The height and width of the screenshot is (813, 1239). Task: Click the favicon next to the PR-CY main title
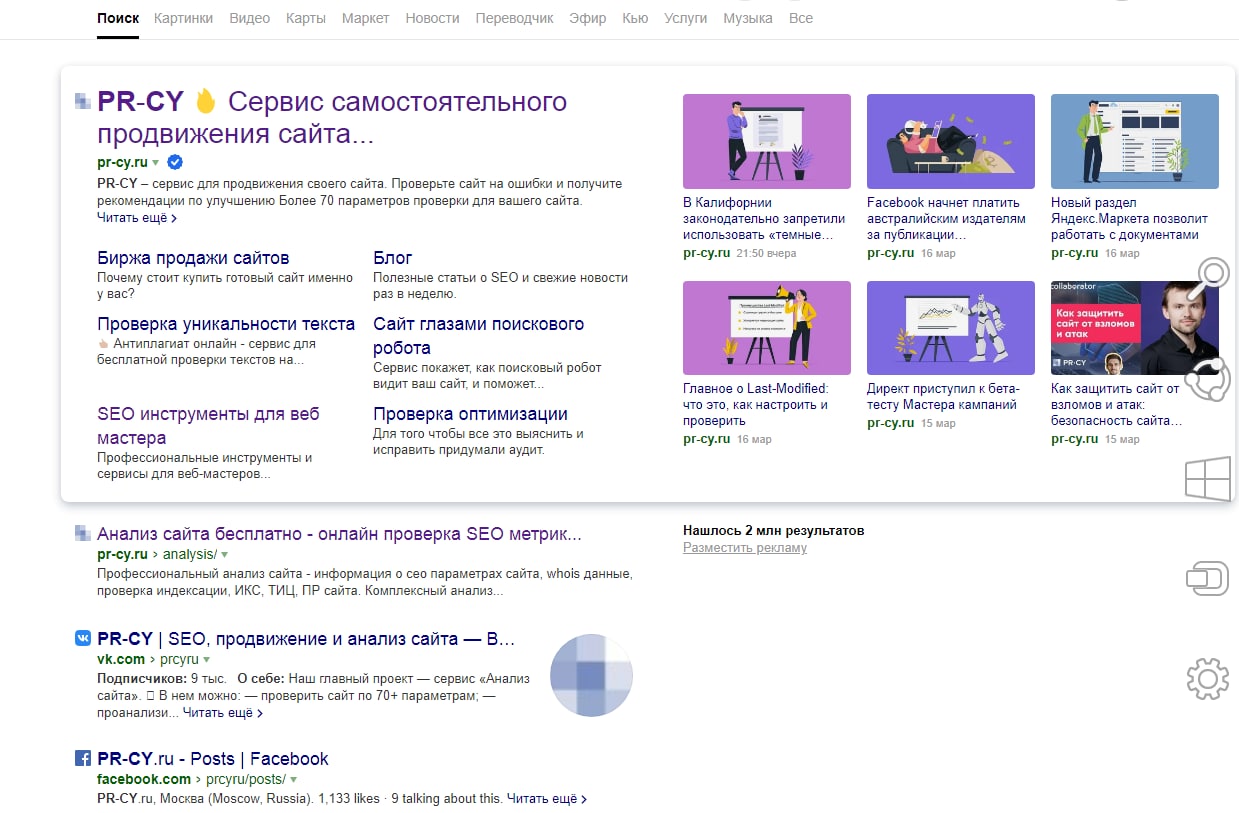pos(83,99)
